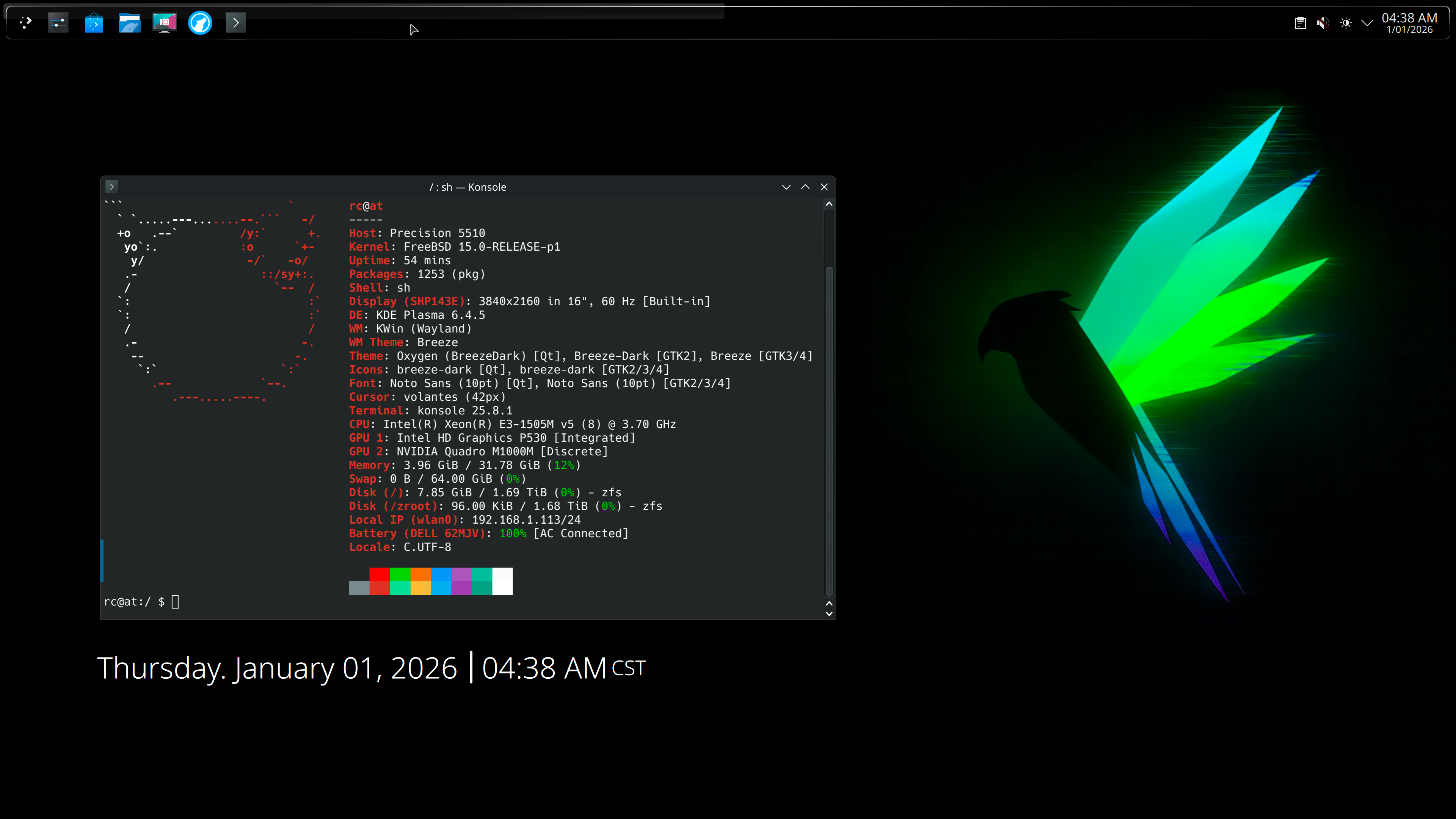Minimize the Konsole window
This screenshot has height=819, width=1456.
(786, 187)
